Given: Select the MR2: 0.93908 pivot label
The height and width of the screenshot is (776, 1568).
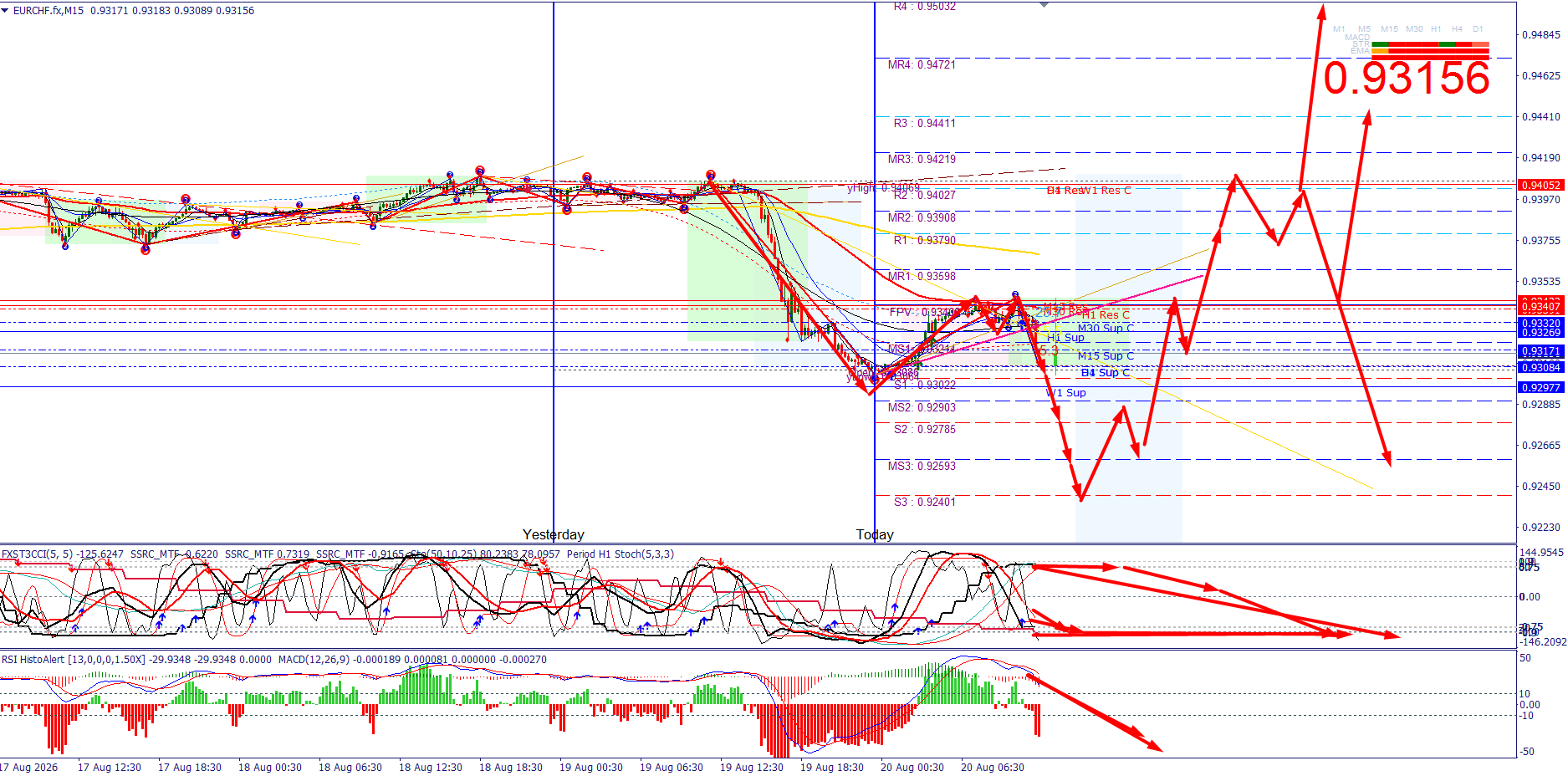Looking at the screenshot, I should point(922,217).
